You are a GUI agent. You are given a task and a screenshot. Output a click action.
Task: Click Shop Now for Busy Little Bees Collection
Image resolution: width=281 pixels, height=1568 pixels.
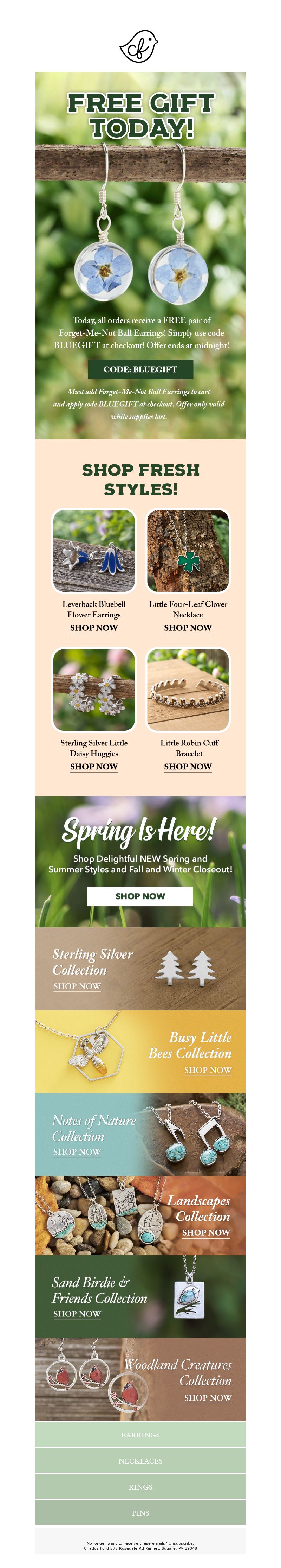tap(208, 1070)
